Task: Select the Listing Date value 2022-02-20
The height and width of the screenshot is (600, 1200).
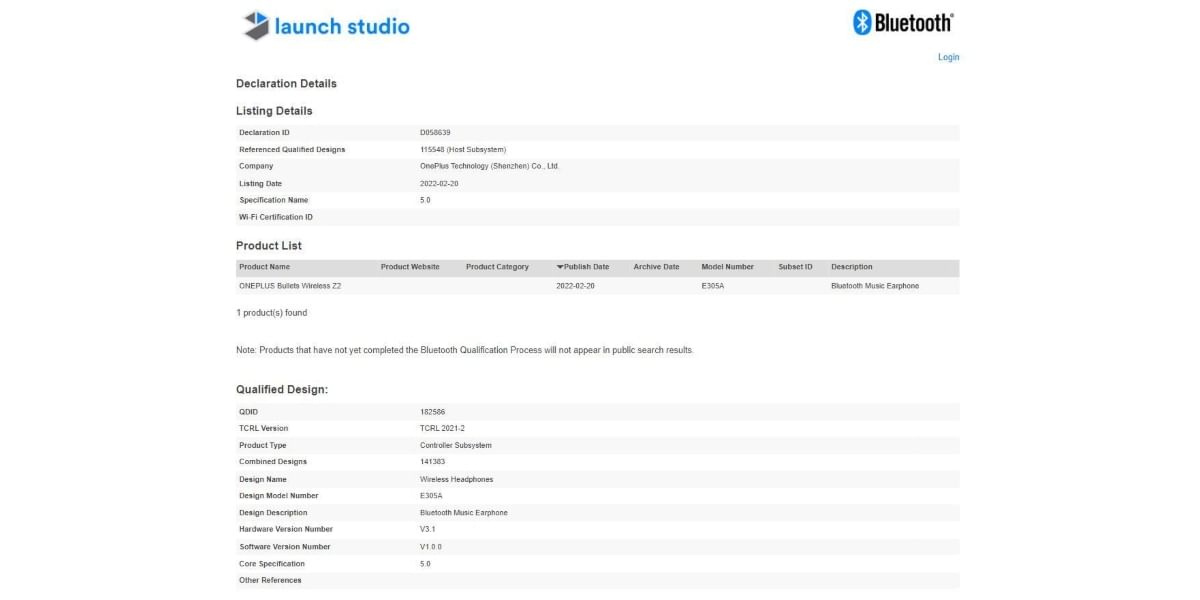Action: (439, 183)
